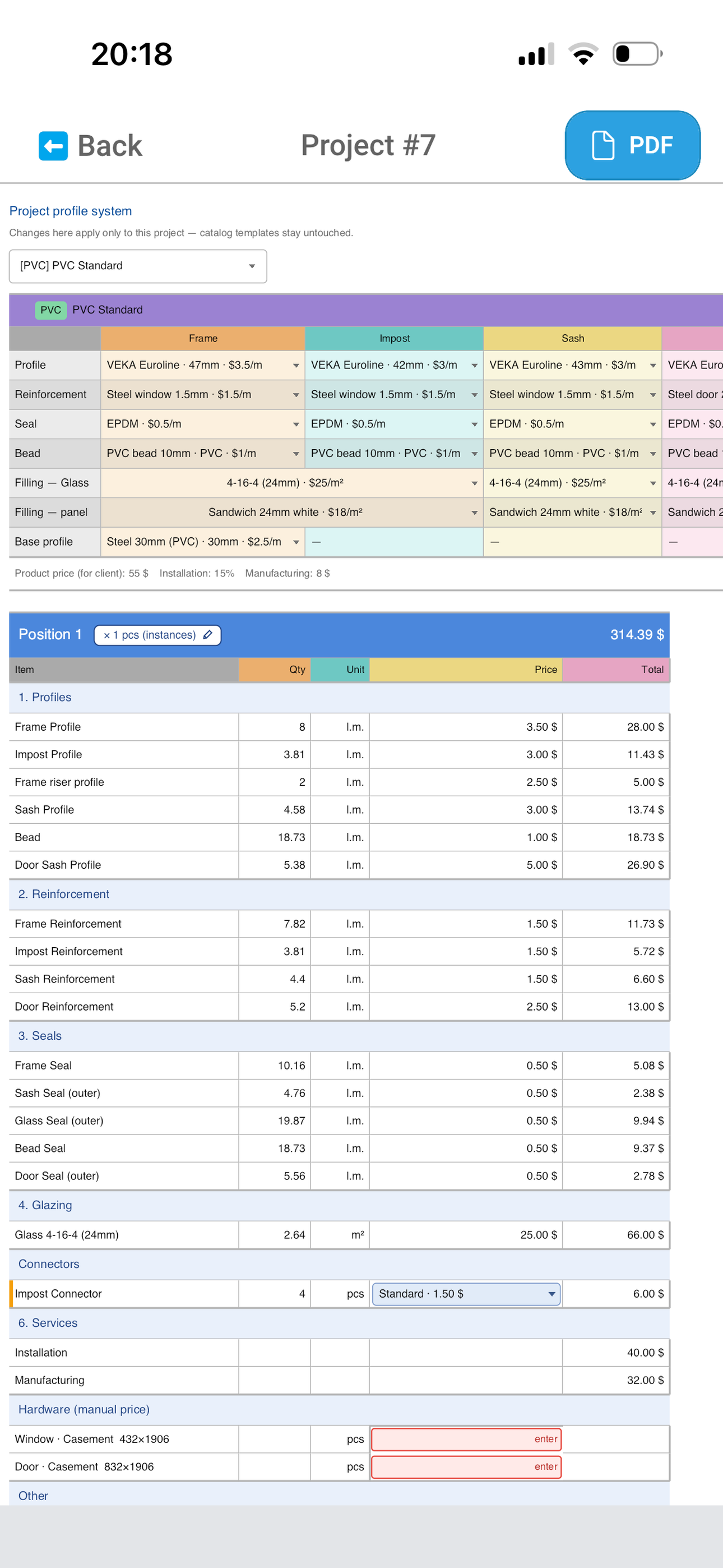Select the Sash column header
The image size is (723, 1568).
point(573,338)
